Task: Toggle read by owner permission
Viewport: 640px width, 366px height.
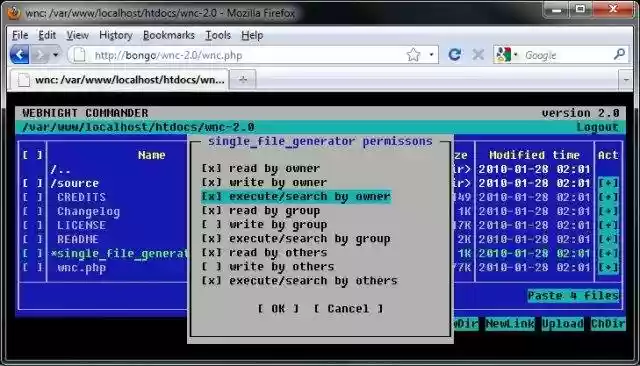Action: (260, 168)
